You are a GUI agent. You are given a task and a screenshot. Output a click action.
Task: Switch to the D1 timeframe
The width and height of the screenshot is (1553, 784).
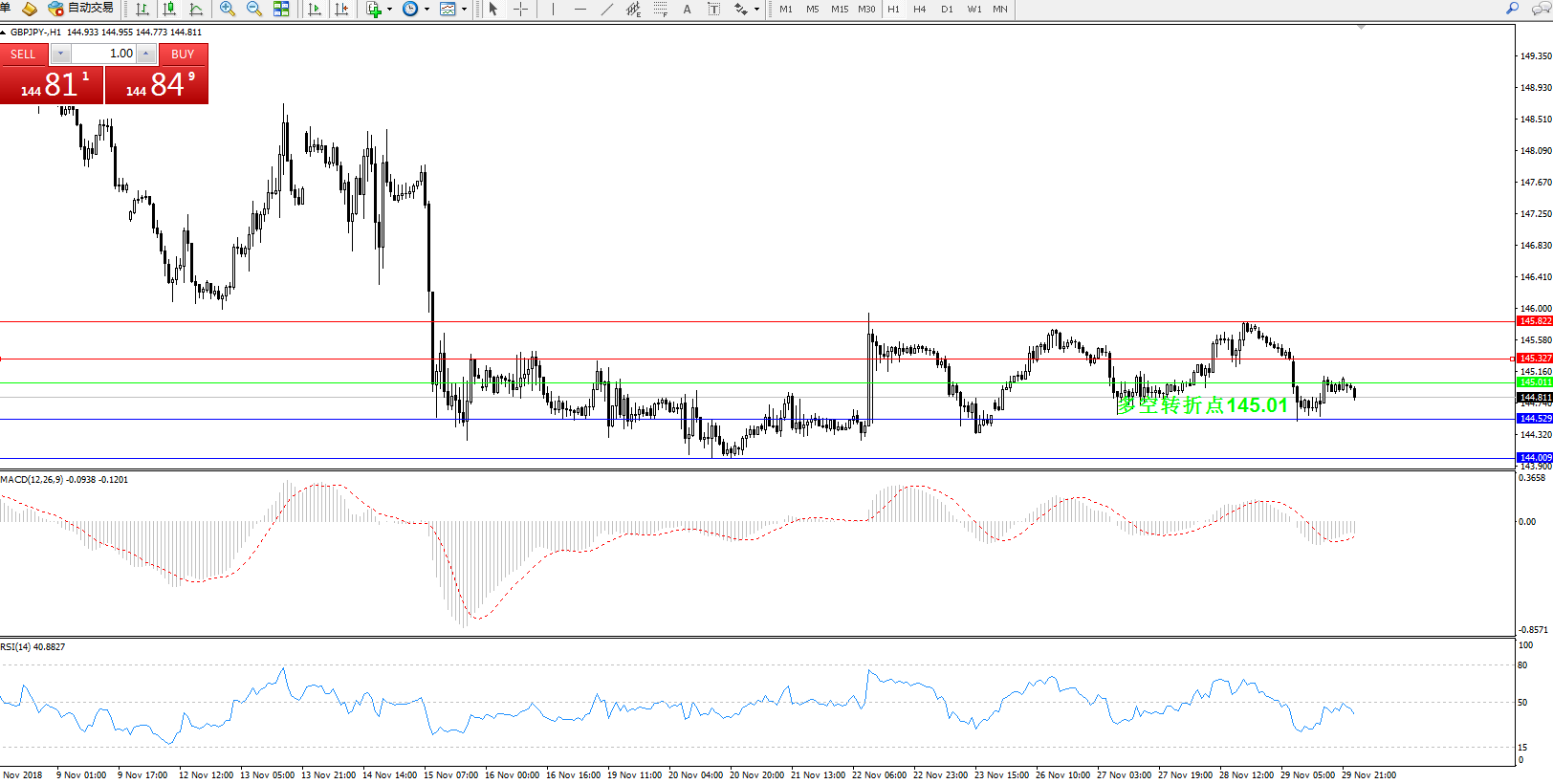click(947, 10)
